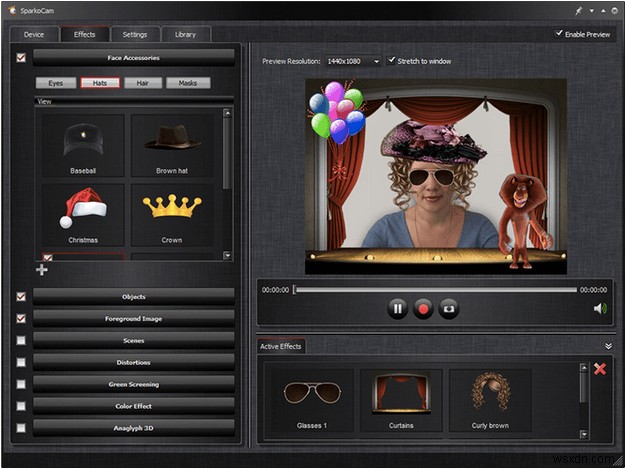This screenshot has height=469, width=626.
Task: Enable the Scenes effect checkbox
Action: (22, 340)
